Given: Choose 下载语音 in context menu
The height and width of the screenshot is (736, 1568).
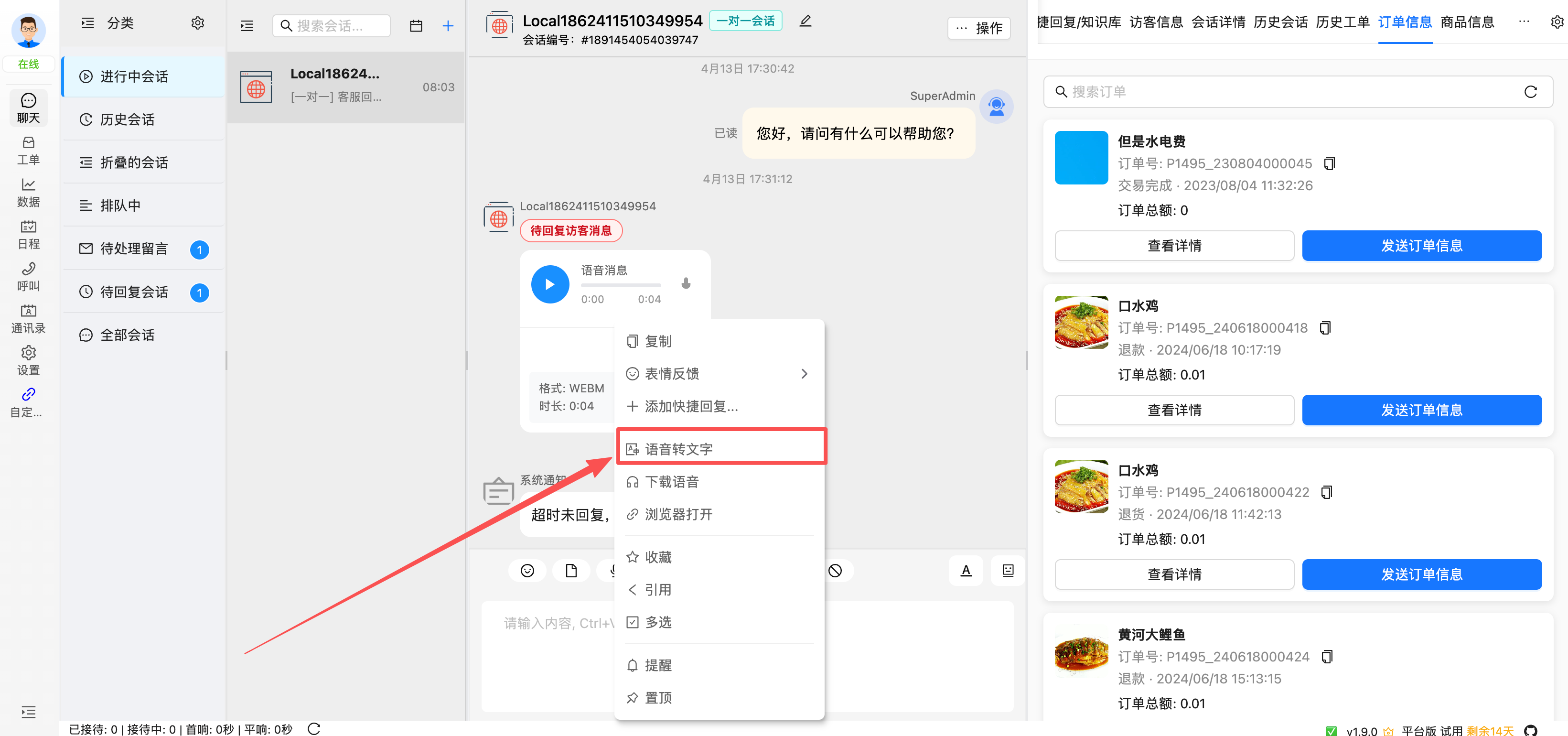Looking at the screenshot, I should (x=720, y=482).
